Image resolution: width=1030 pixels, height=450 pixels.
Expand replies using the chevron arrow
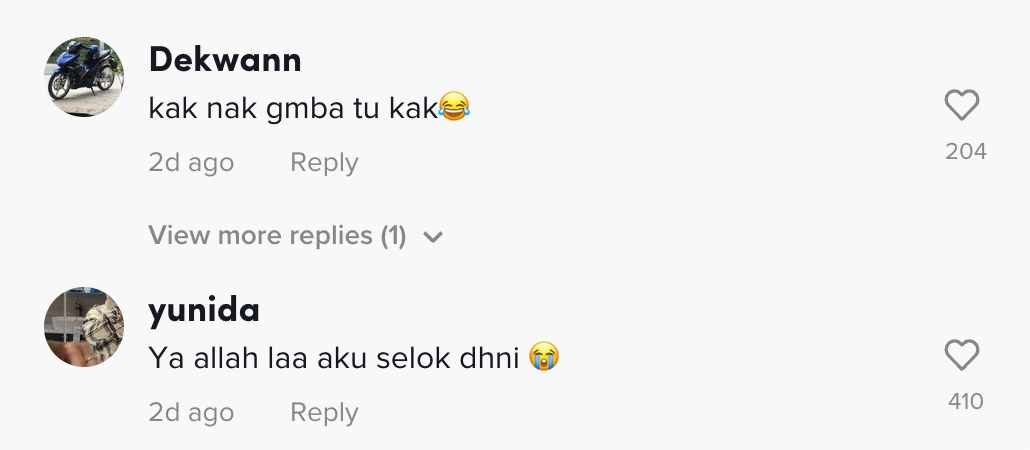pyautogui.click(x=433, y=237)
